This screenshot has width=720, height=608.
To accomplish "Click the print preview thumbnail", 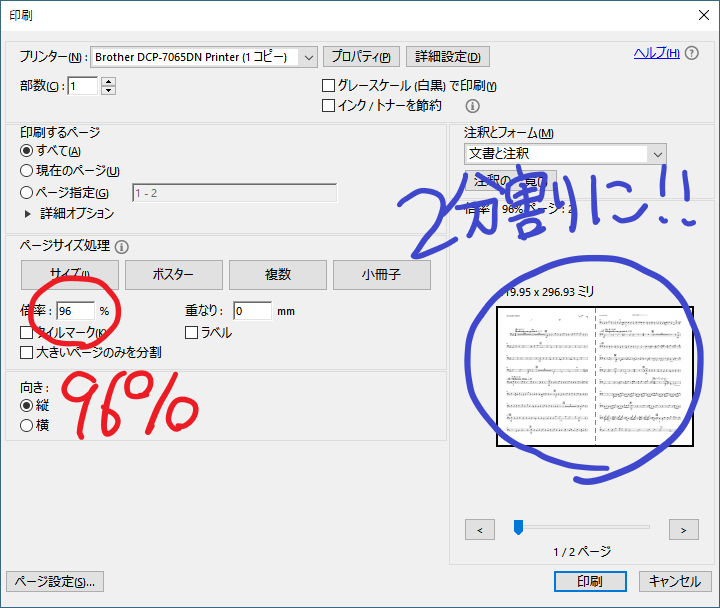I will pos(595,376).
